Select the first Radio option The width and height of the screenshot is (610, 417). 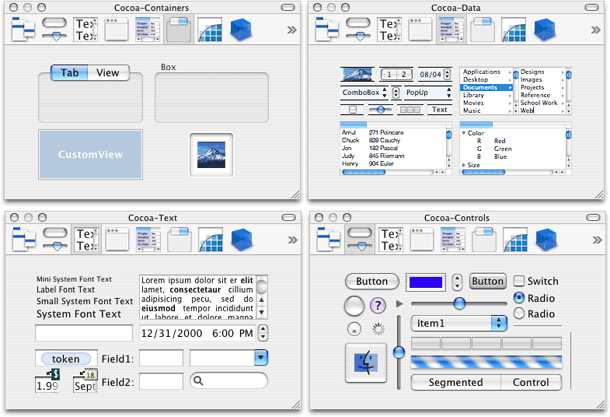point(519,298)
